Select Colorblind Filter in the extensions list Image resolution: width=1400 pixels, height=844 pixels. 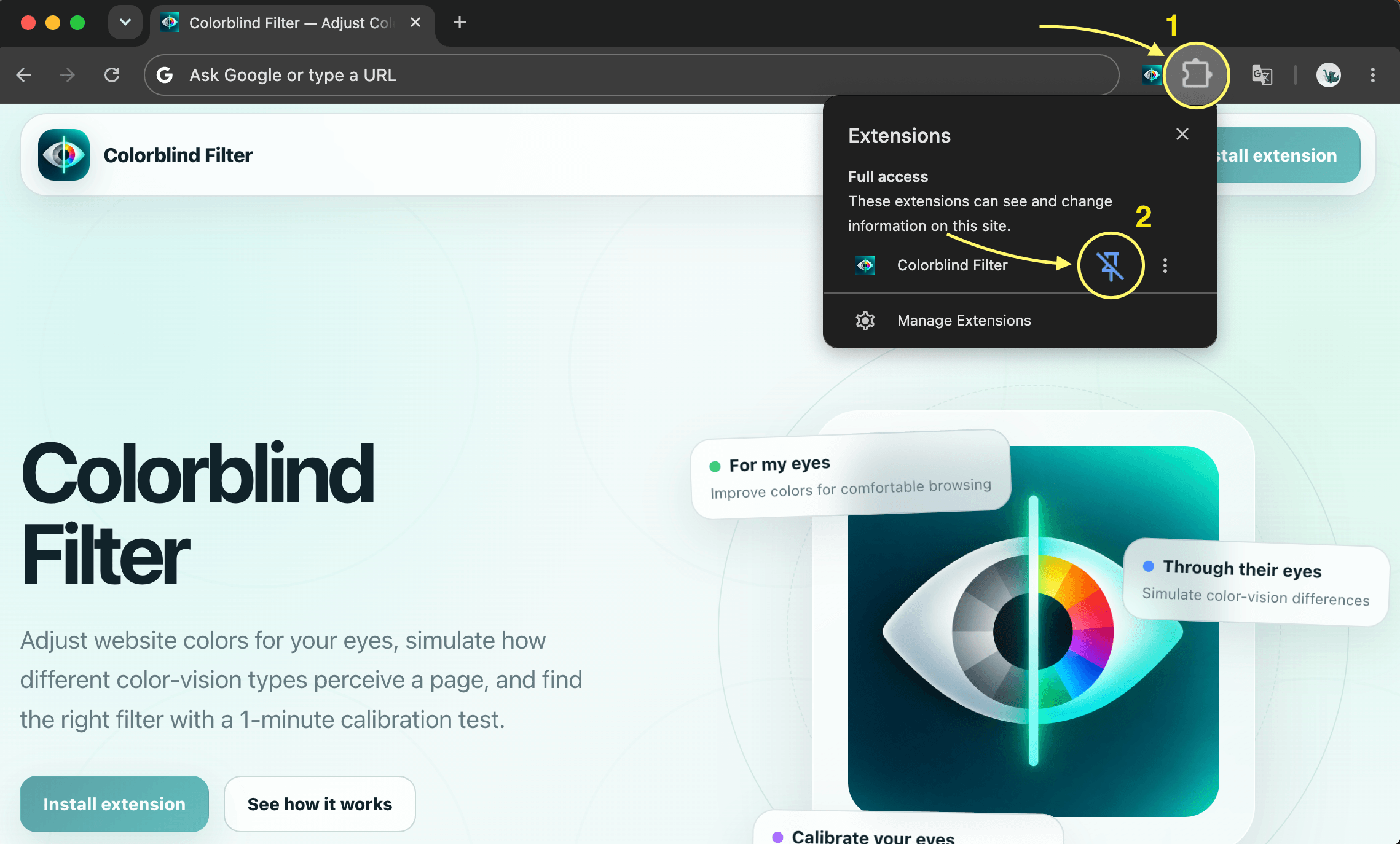(x=952, y=265)
